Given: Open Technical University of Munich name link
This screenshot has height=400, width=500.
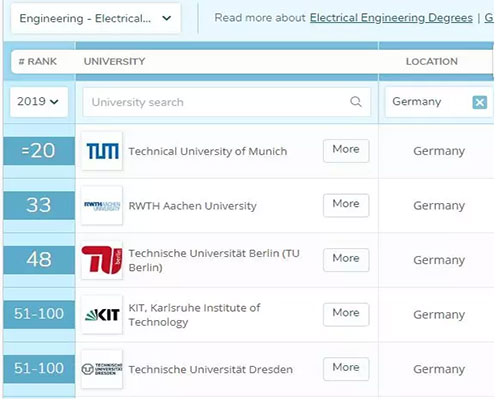Looking at the screenshot, I should [x=208, y=151].
